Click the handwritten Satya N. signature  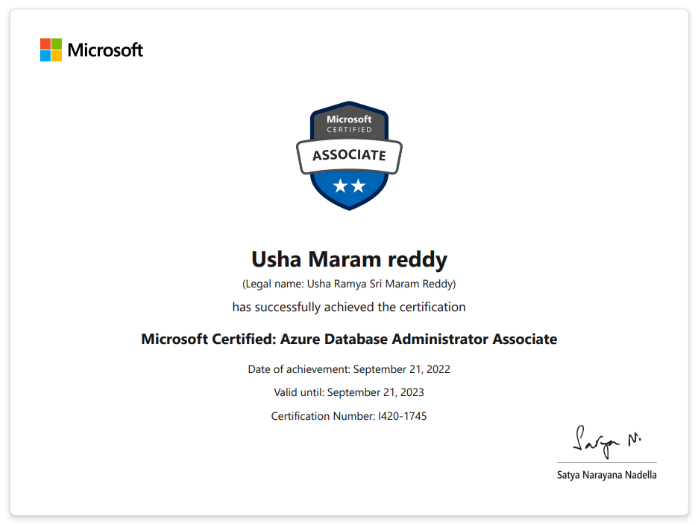point(607,441)
